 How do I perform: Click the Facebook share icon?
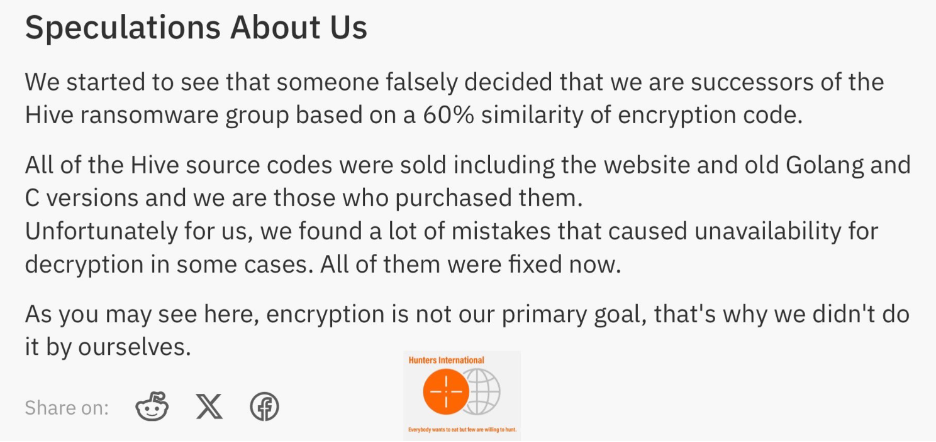(264, 406)
